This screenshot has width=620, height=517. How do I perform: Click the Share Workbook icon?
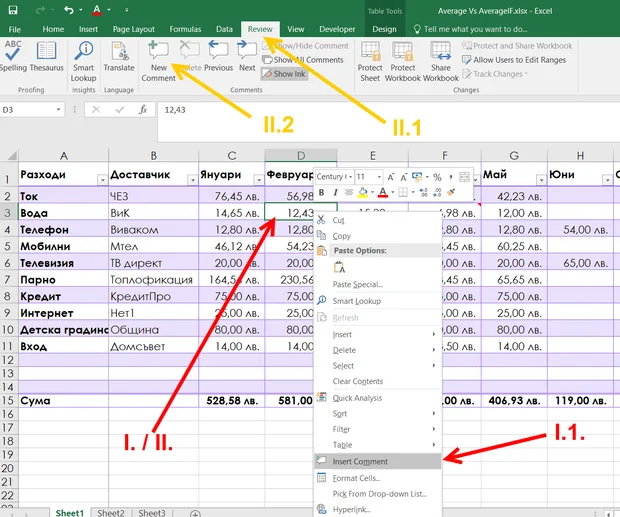[440, 51]
